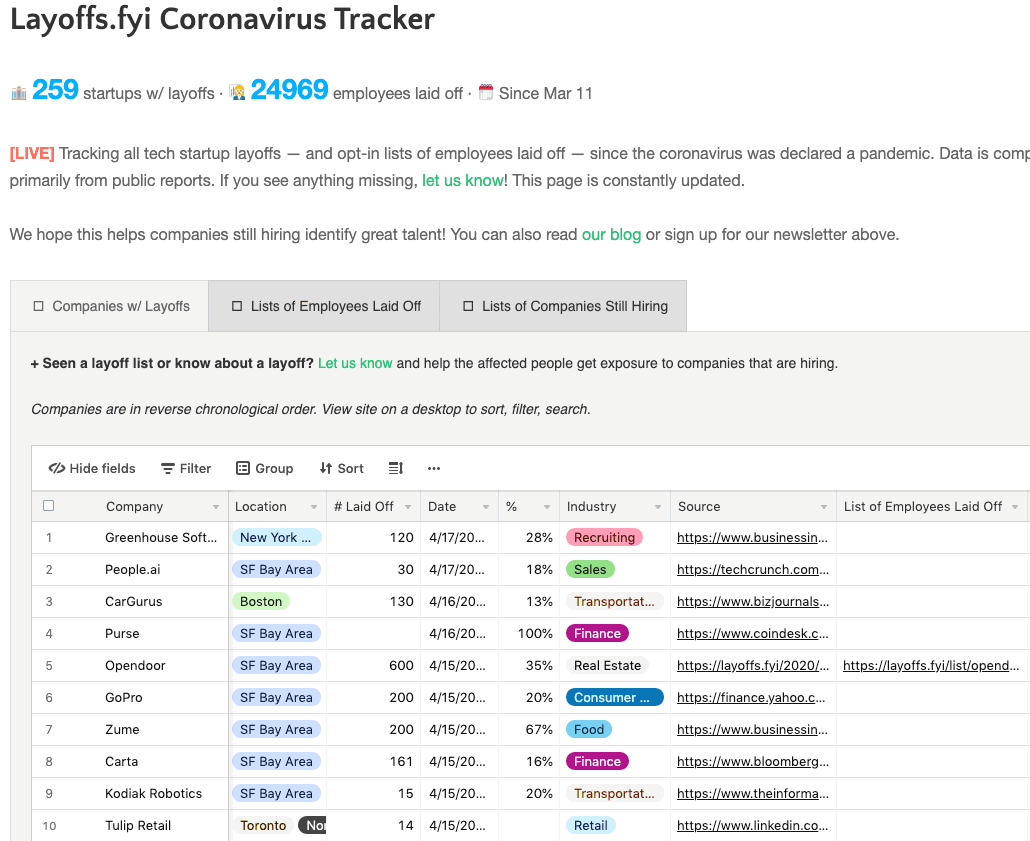Image resolution: width=1030 pixels, height=841 pixels.
Task: Open the Group records menu
Action: click(264, 468)
